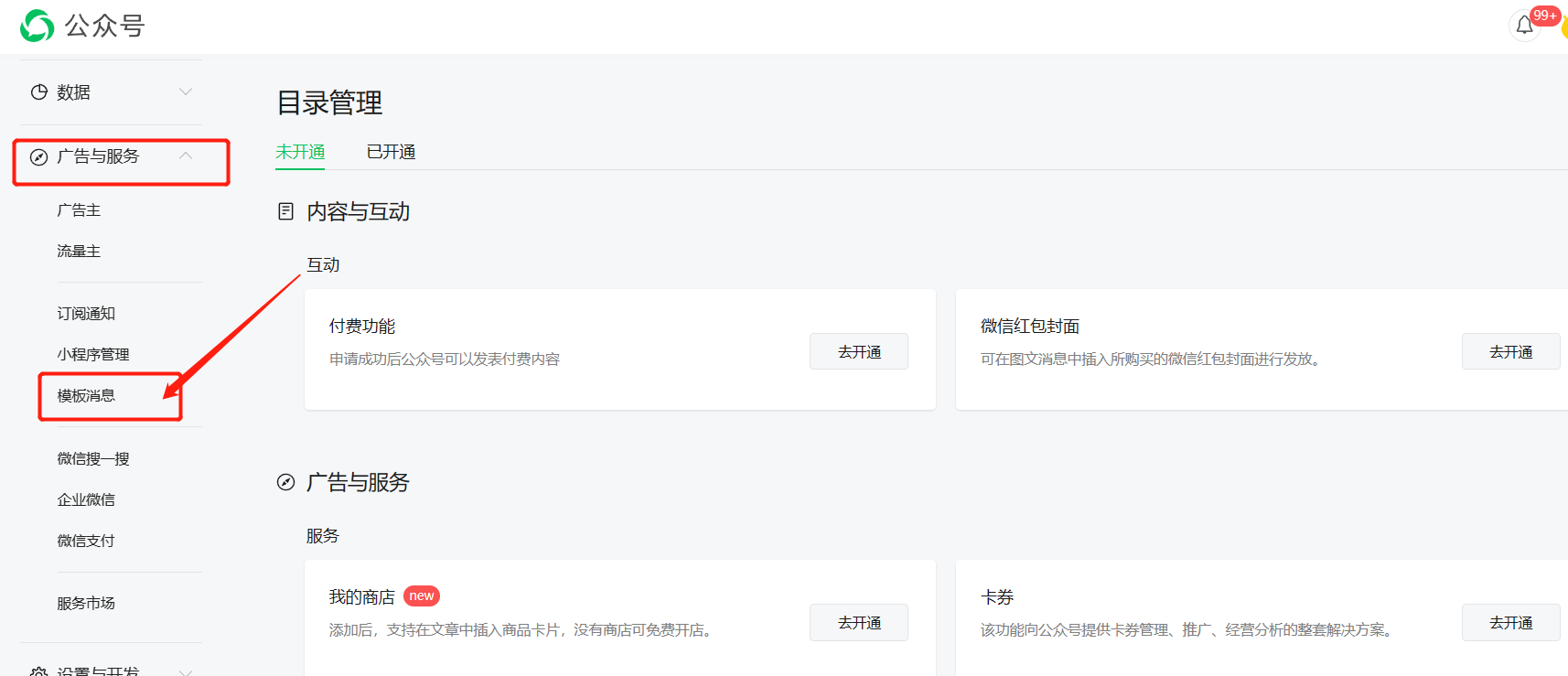
Task: Click the 内容与互动 document icon
Action: [x=286, y=212]
